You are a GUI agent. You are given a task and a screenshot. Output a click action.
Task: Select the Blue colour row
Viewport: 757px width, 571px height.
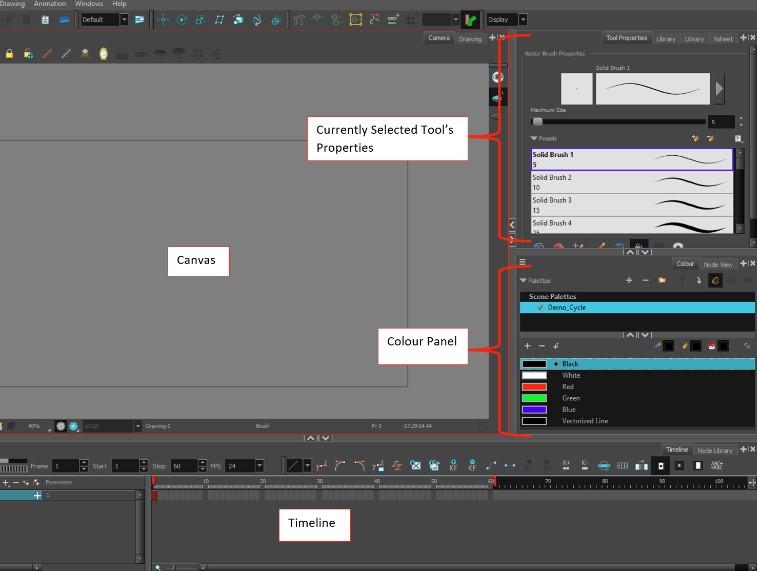click(637, 410)
